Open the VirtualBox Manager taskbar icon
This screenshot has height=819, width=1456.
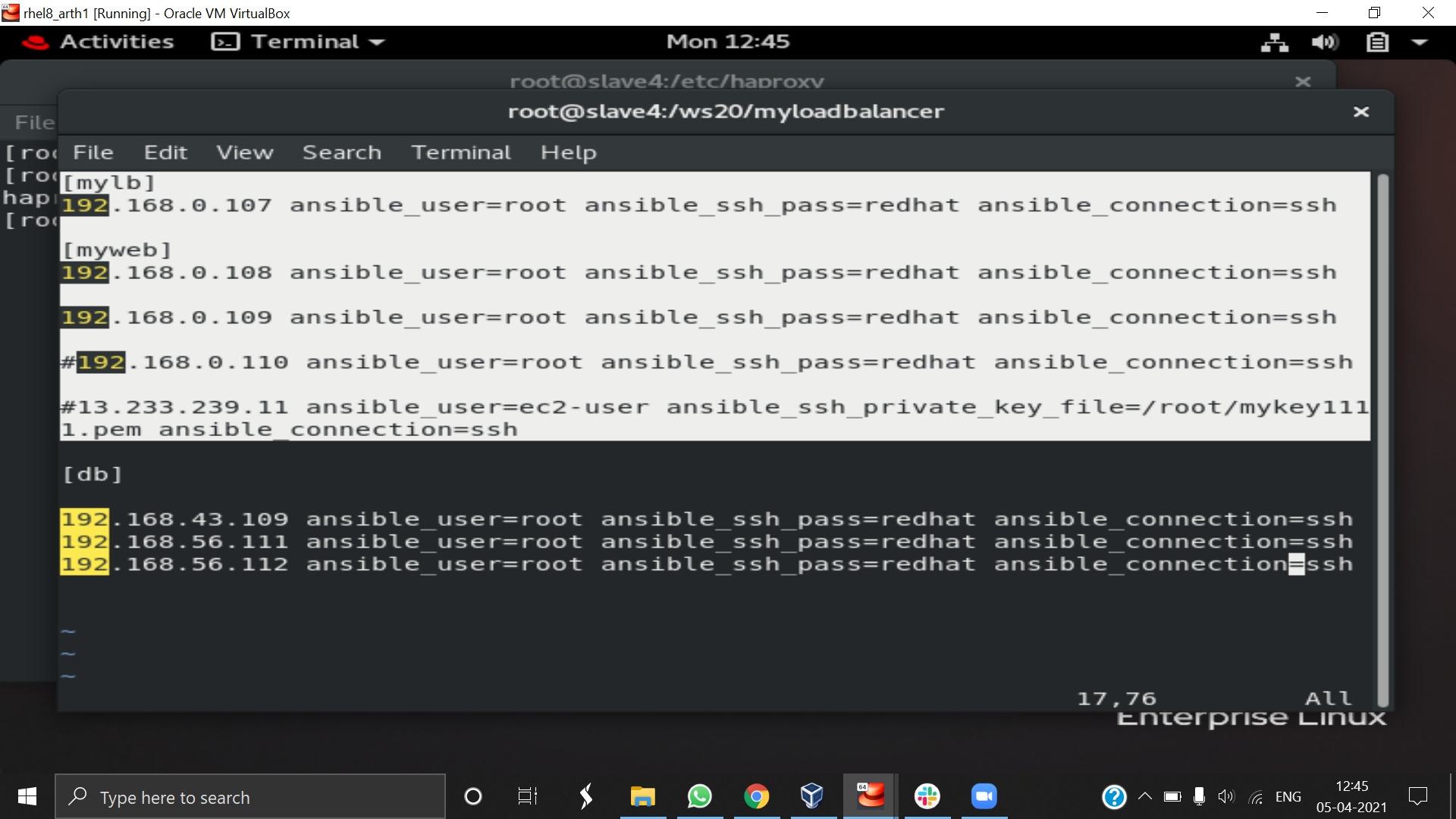812,796
